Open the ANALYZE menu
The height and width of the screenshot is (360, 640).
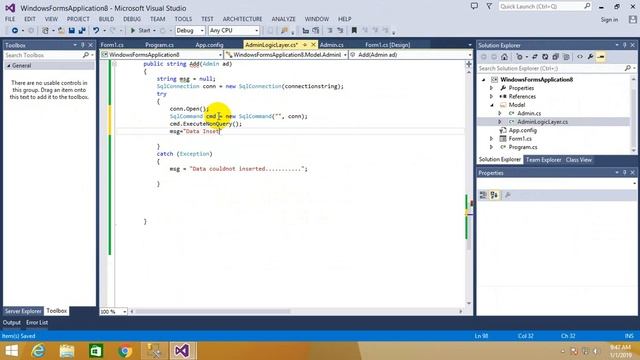[x=283, y=19]
